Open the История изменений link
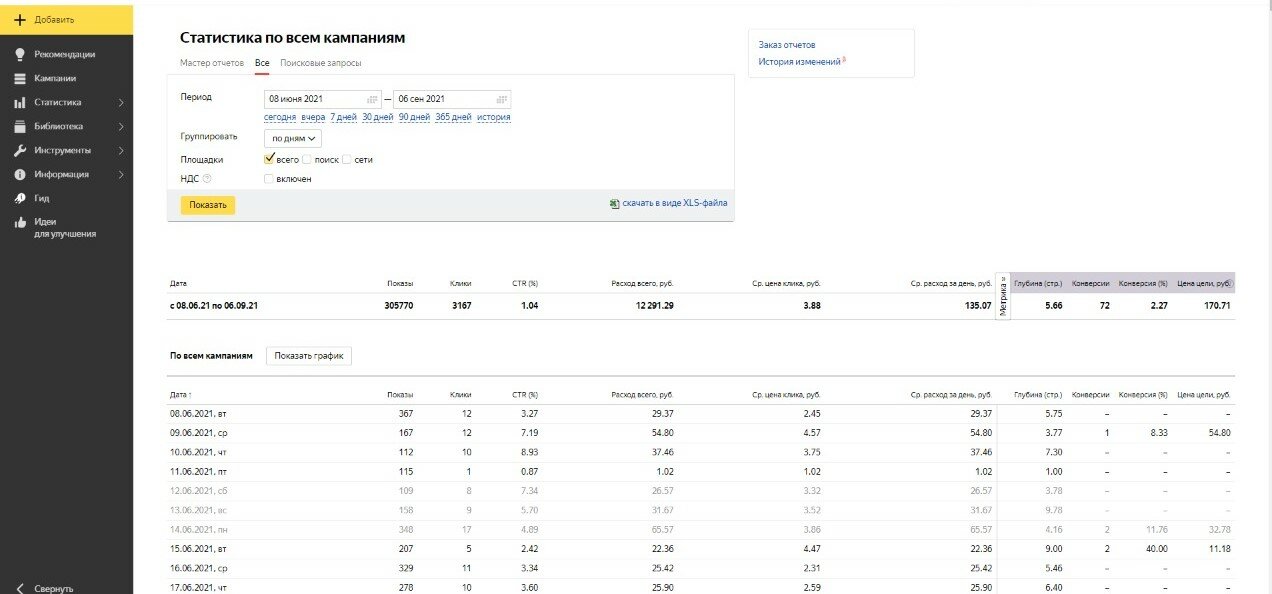The width and height of the screenshot is (1272, 594). tap(800, 62)
